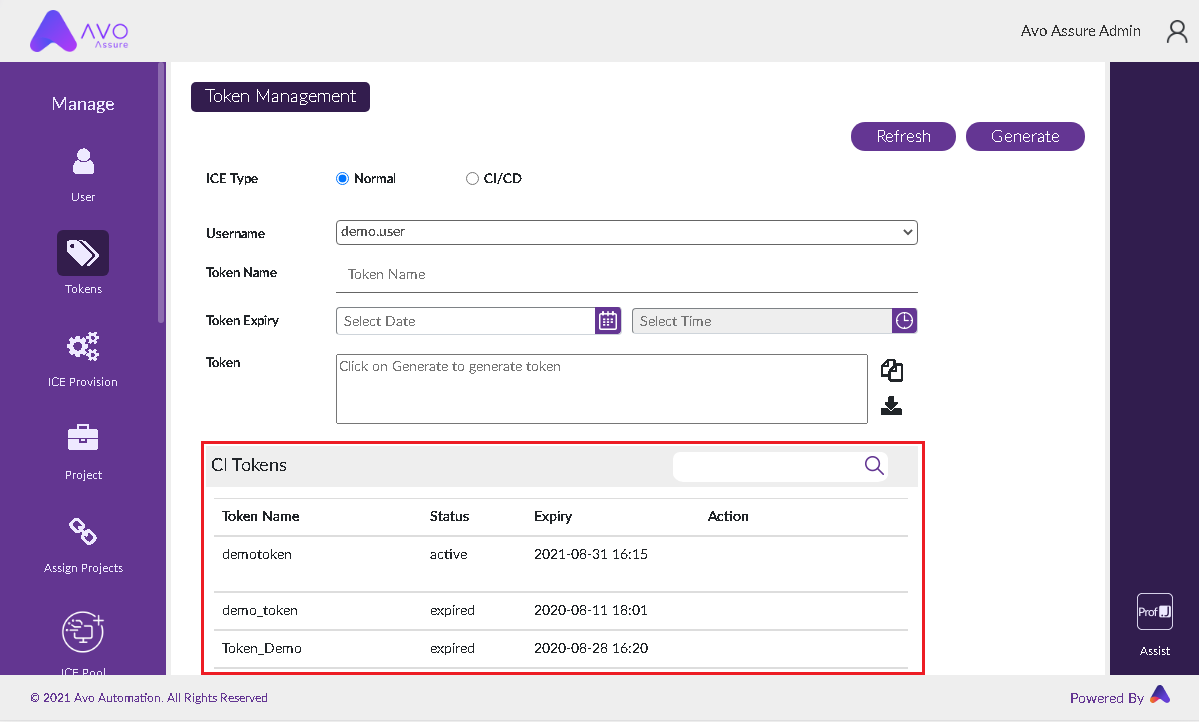Click the sidebar vertical scrollbar
This screenshot has width=1199, height=722.
coord(161,193)
